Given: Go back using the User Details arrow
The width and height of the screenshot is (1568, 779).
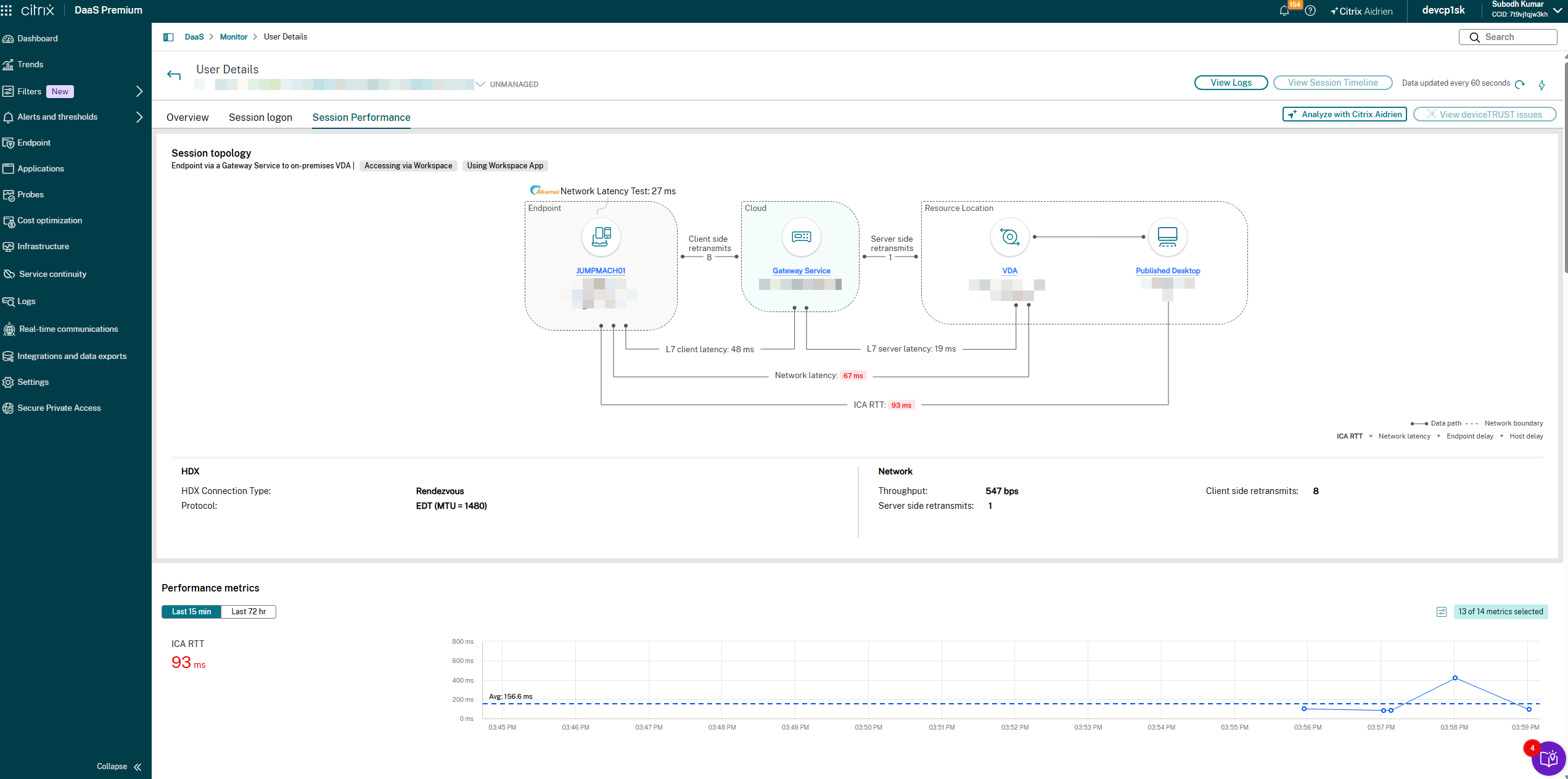Looking at the screenshot, I should click(174, 75).
